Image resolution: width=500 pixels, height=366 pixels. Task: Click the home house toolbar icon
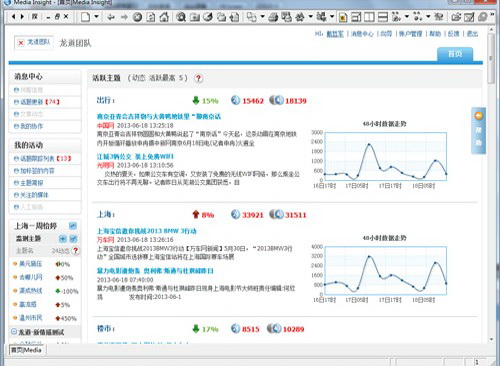pos(164,17)
